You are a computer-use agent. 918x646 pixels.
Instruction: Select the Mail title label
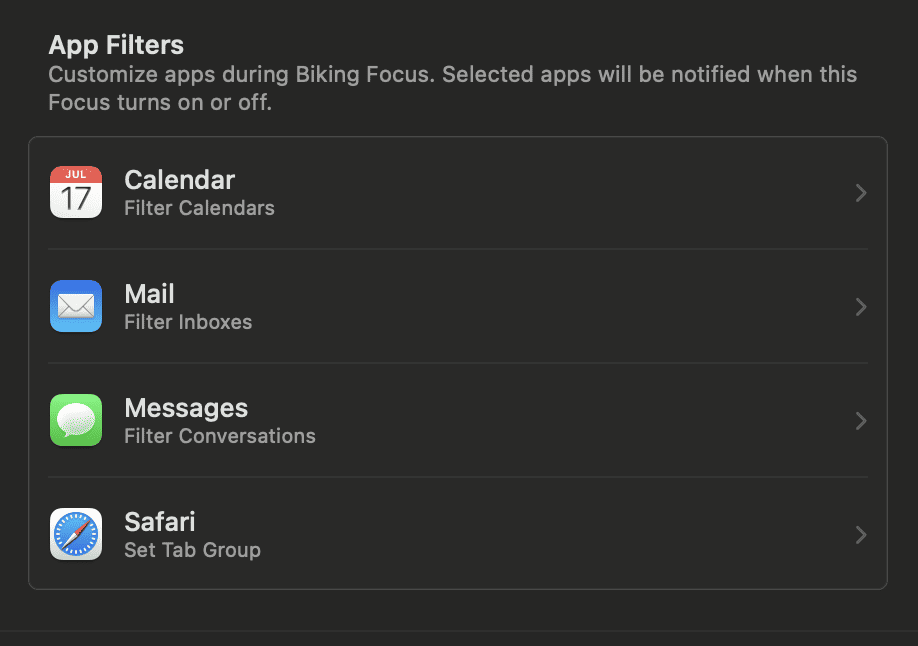(x=149, y=294)
